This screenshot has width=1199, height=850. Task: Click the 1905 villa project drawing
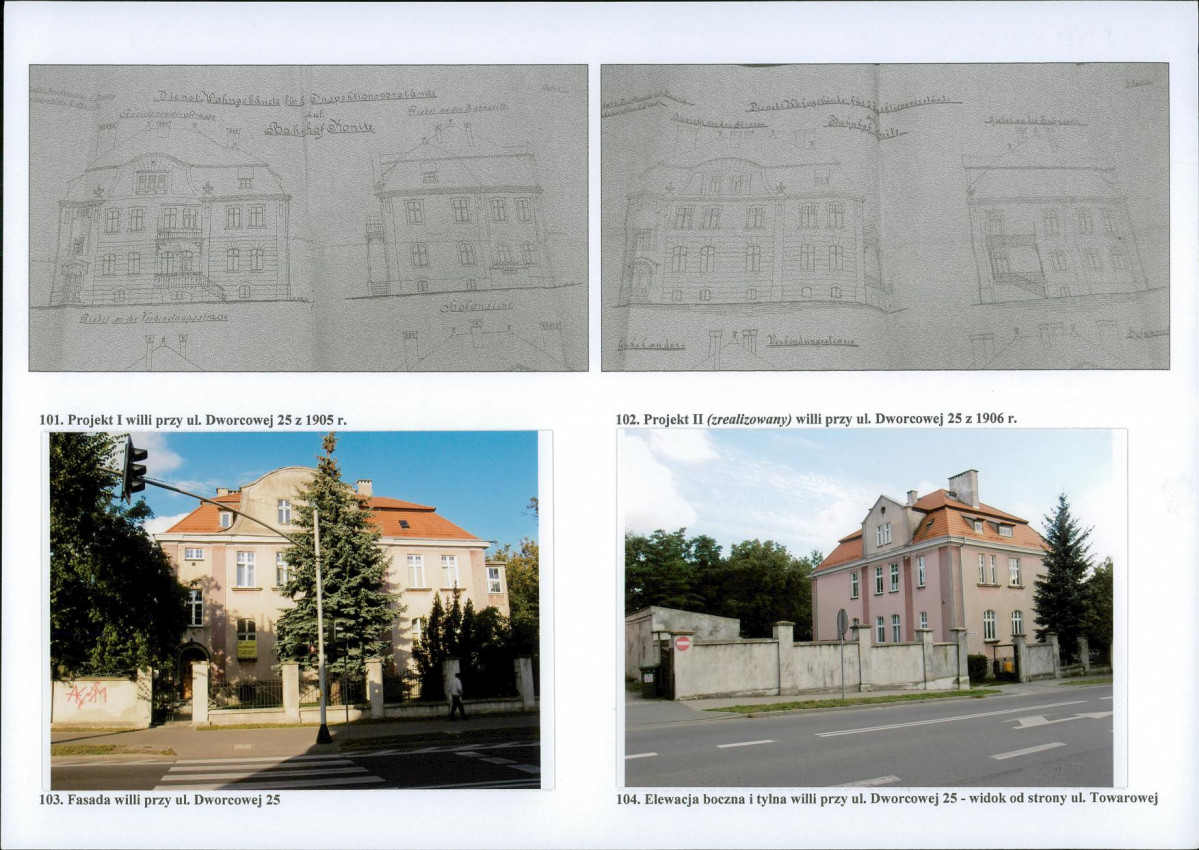(308, 218)
